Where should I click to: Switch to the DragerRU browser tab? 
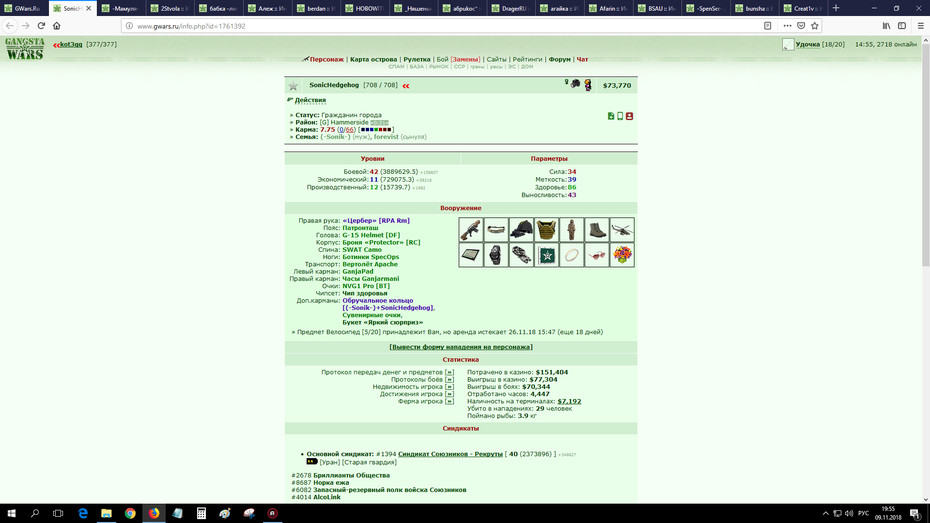[511, 8]
